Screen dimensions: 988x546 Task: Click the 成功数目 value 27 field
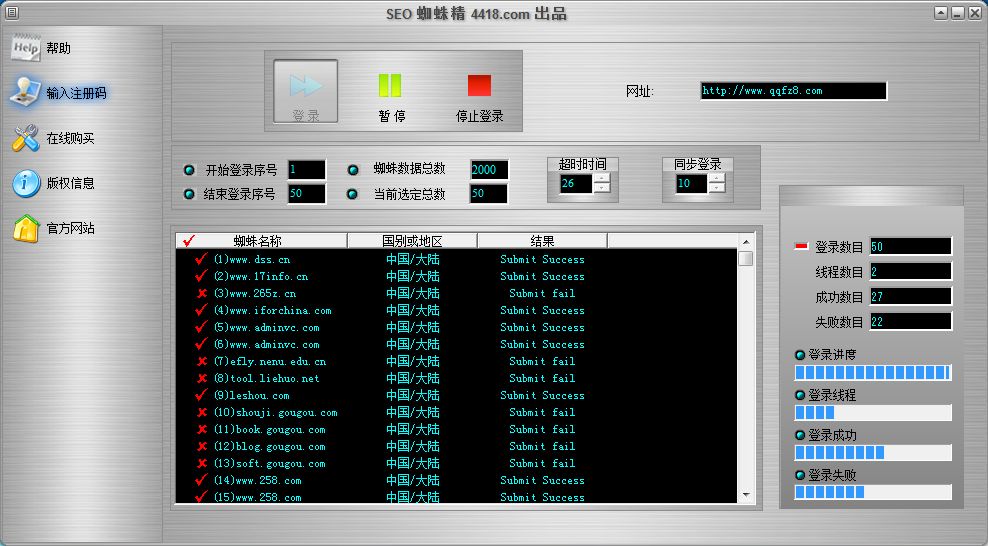(910, 297)
